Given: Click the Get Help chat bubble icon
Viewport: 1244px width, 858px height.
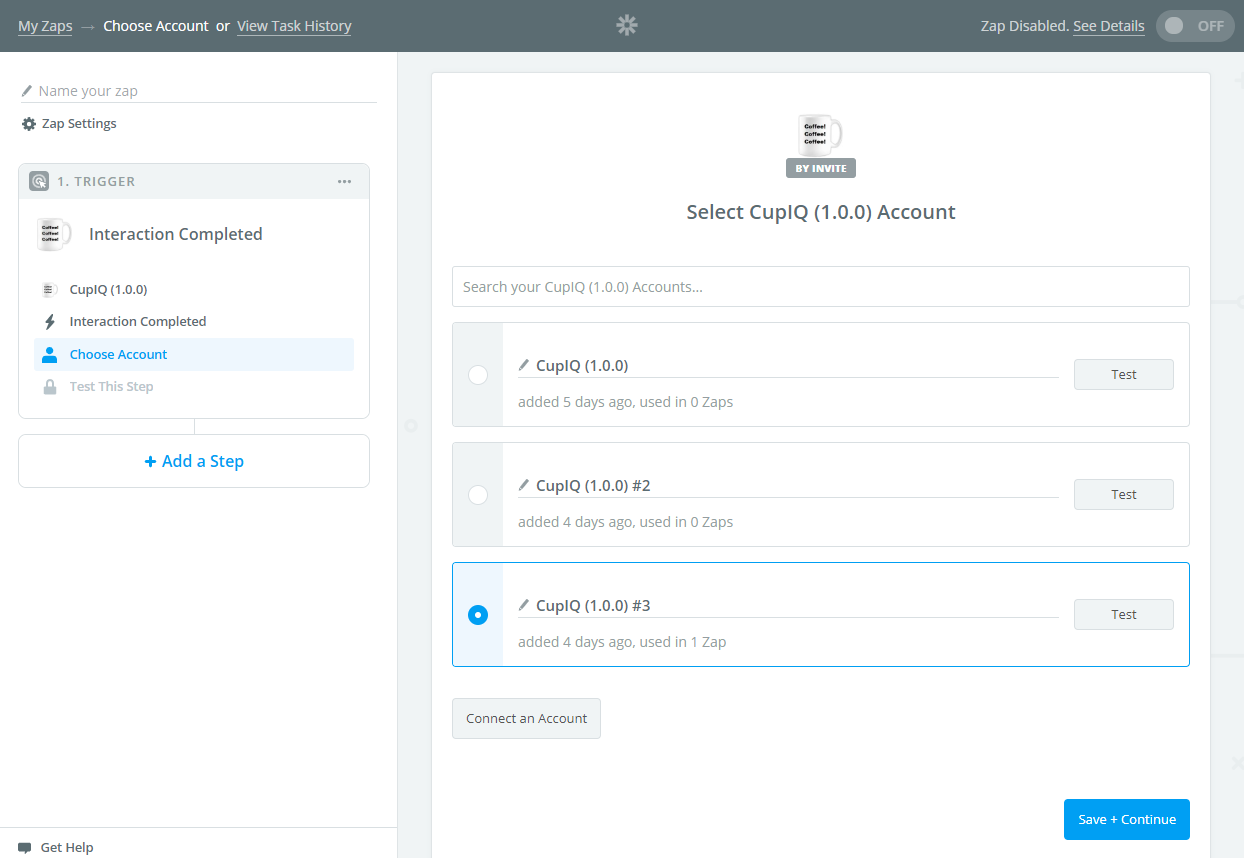Looking at the screenshot, I should tap(25, 848).
